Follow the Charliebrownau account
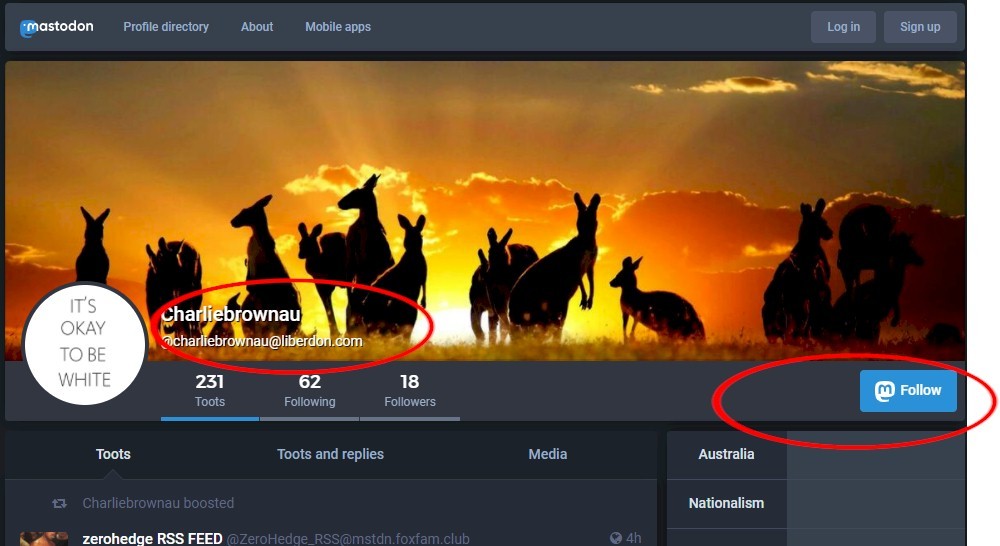Image resolution: width=1000 pixels, height=546 pixels. point(908,391)
